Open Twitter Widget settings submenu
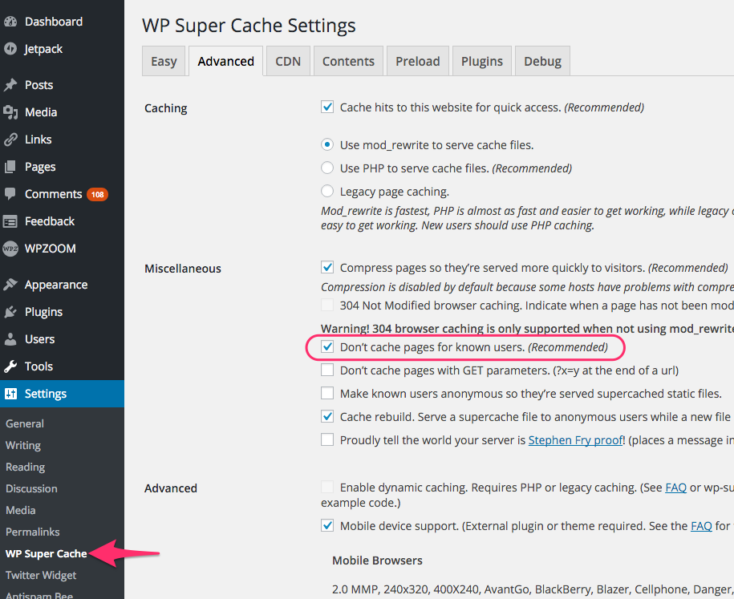This screenshot has width=734, height=599. pyautogui.click(x=41, y=575)
